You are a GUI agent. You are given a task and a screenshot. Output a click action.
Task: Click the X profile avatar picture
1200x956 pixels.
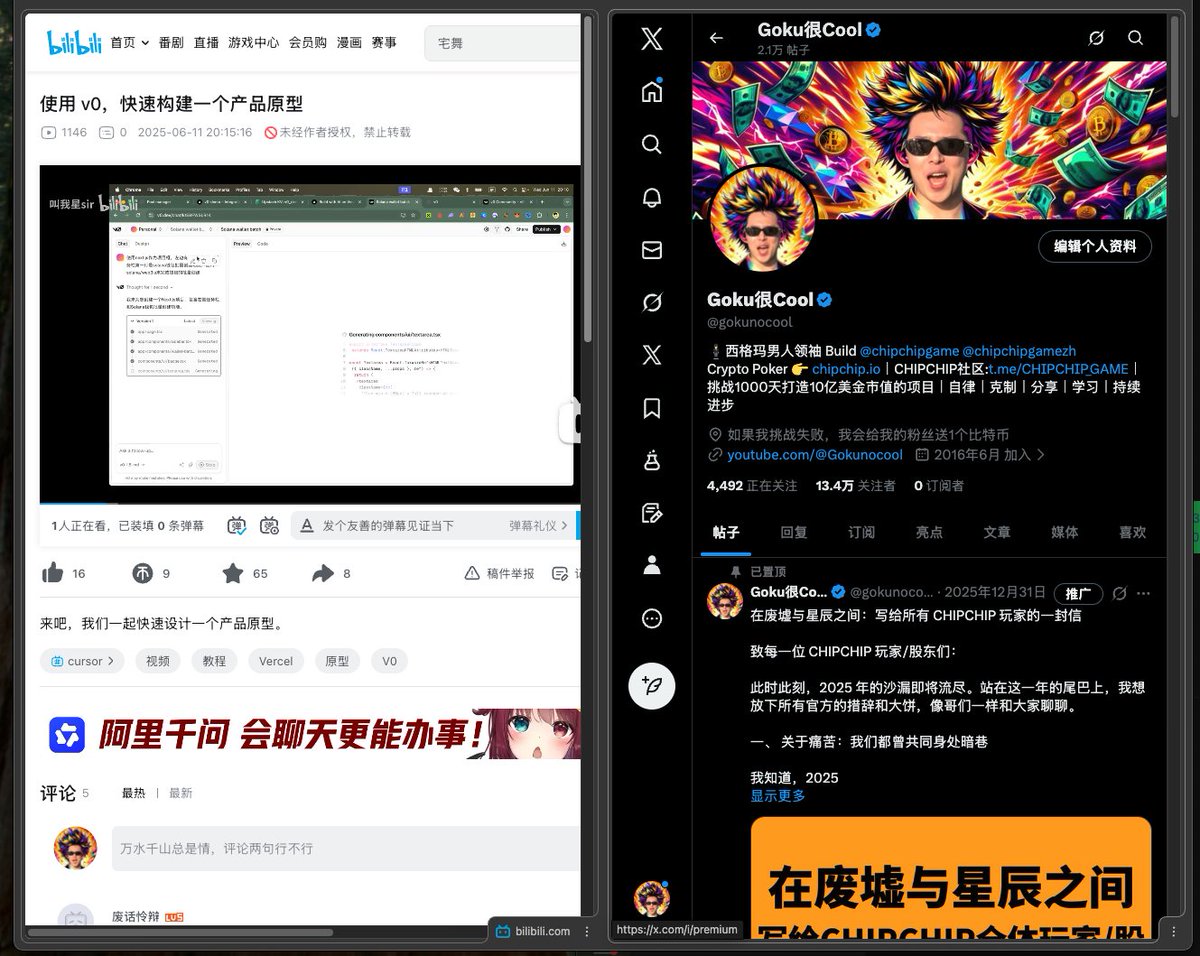(x=763, y=220)
